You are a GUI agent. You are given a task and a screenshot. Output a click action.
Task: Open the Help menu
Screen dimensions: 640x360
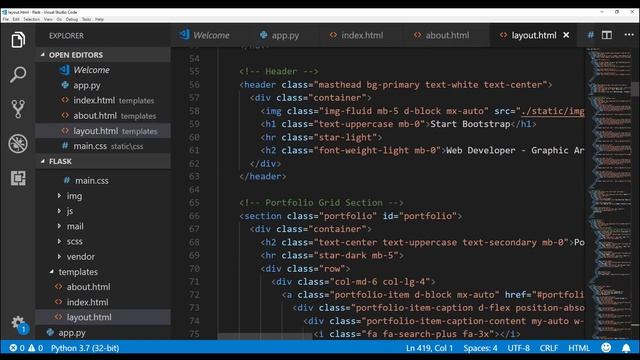[x=99, y=19]
